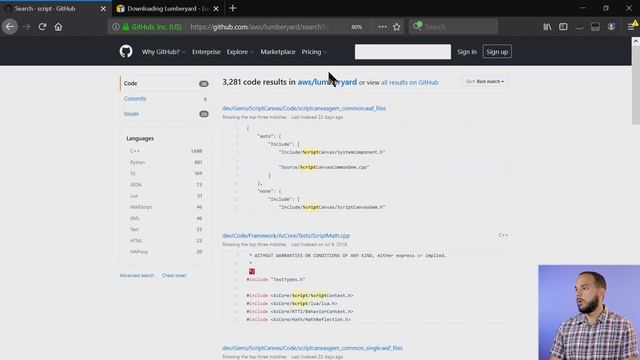The height and width of the screenshot is (360, 640).
Task: Open the Firefox account avatar icon
Action: coord(611,27)
